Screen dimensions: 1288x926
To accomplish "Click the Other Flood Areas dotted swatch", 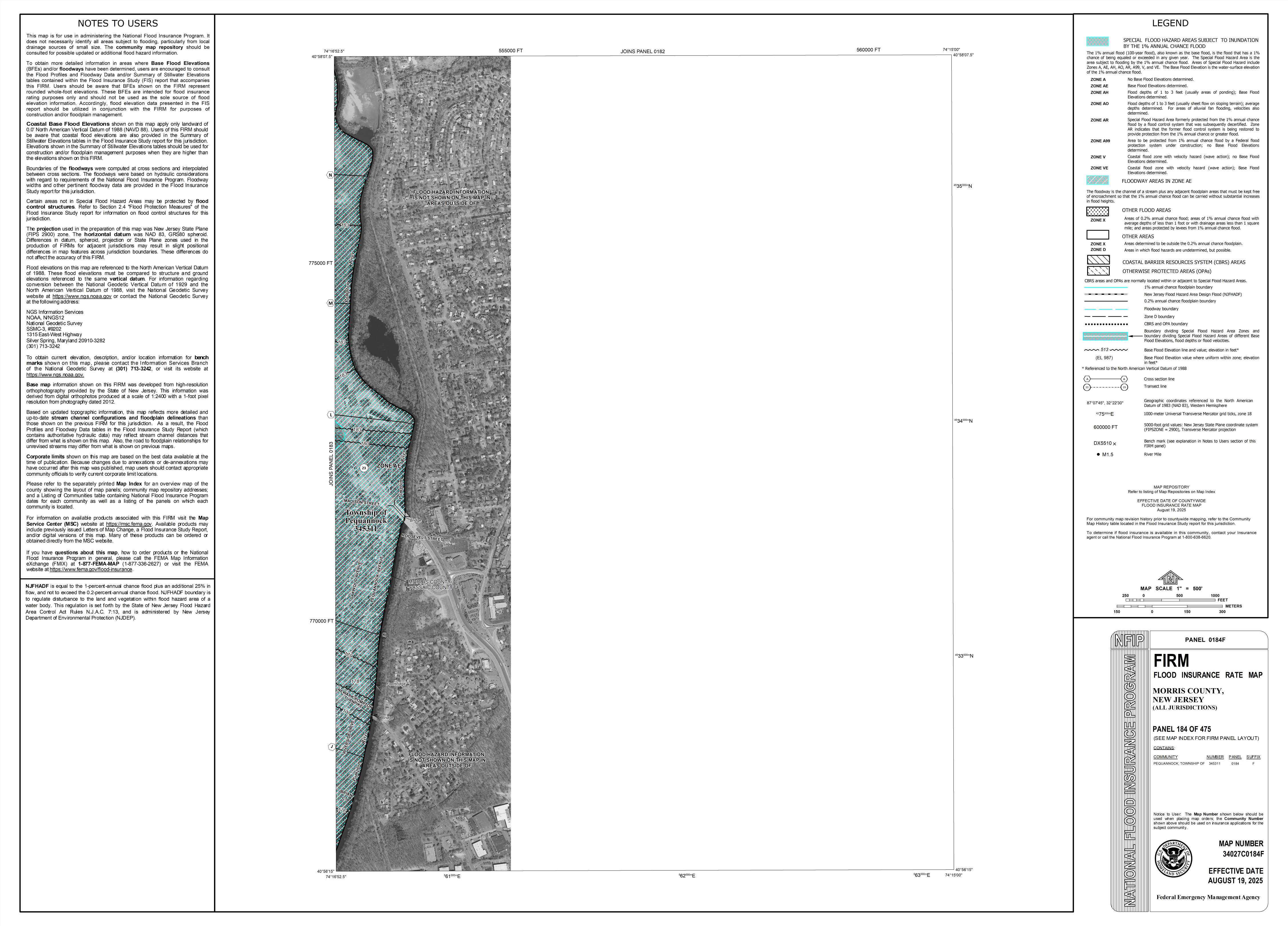I will pyautogui.click(x=1097, y=211).
